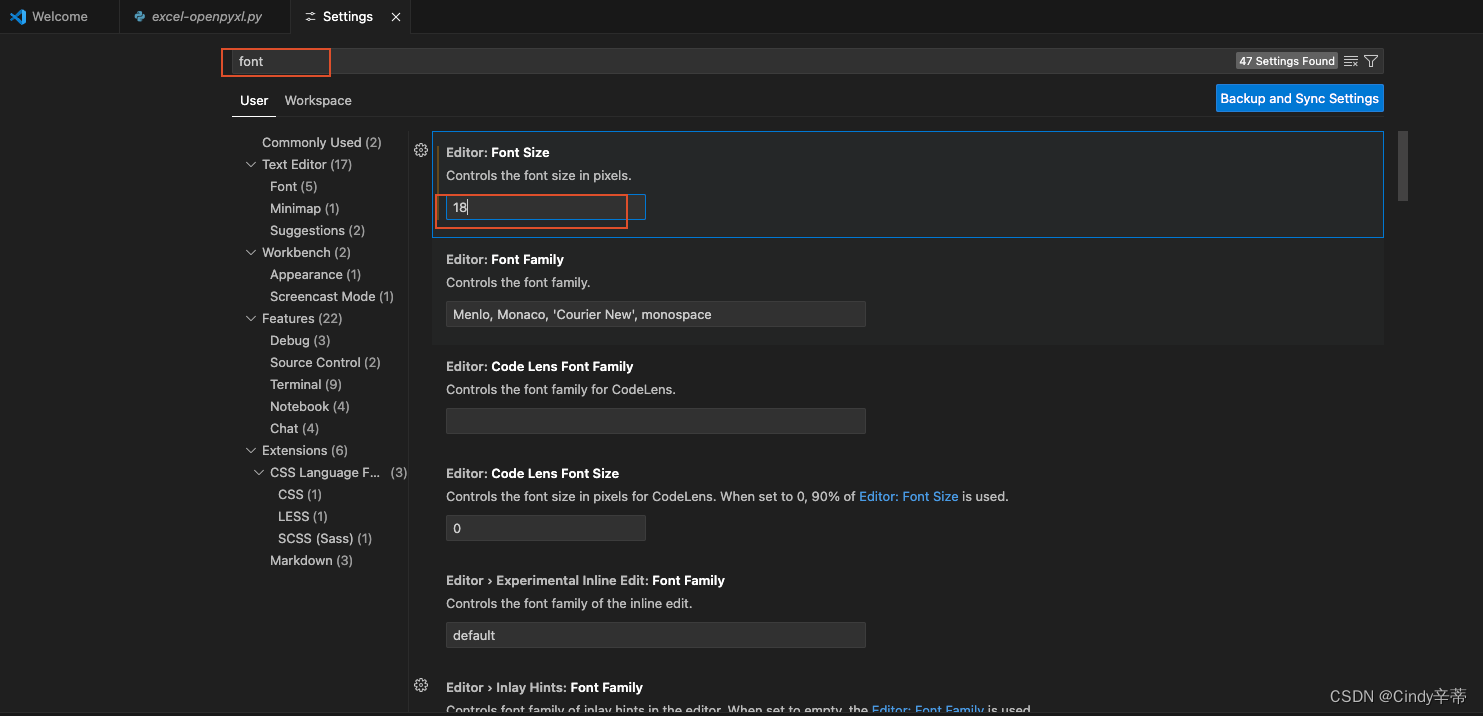The image size is (1483, 716).
Task: Select the Workspace settings tab
Action: pyautogui.click(x=318, y=100)
